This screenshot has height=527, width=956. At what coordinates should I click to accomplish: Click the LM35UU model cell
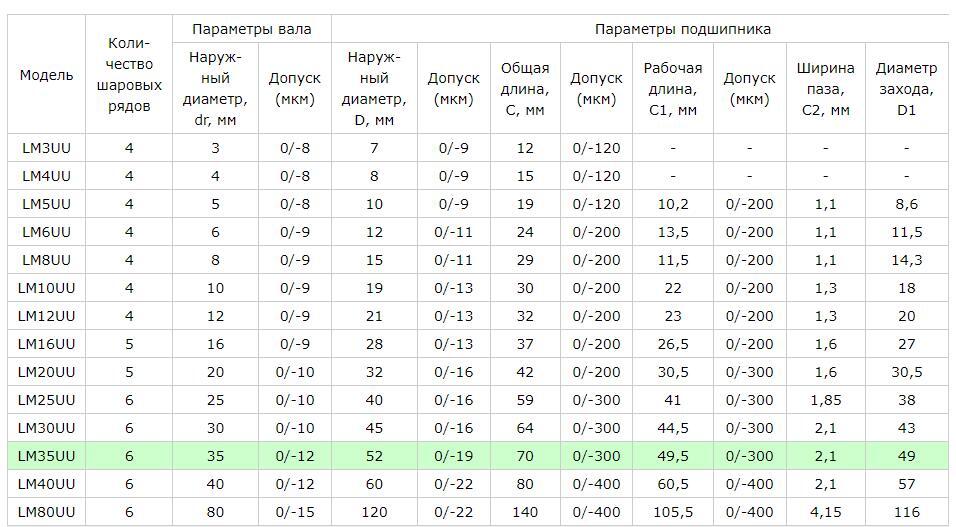(47, 456)
